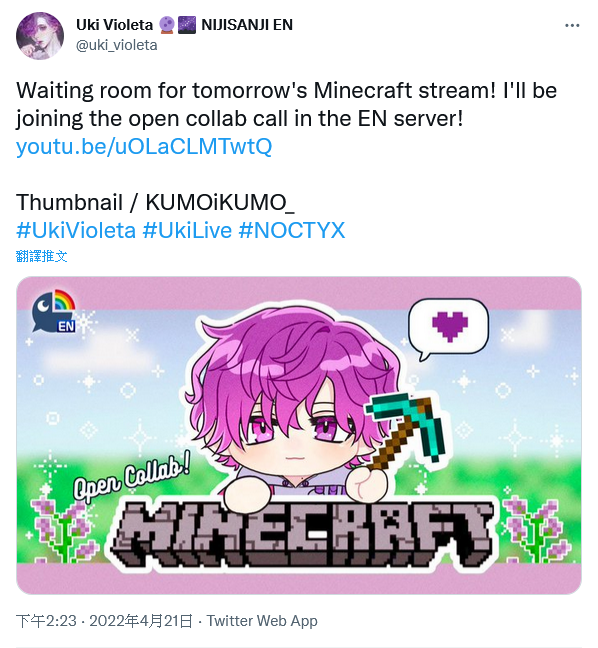Open the #NOCTYX hashtag
This screenshot has height=648, width=598.
click(292, 230)
